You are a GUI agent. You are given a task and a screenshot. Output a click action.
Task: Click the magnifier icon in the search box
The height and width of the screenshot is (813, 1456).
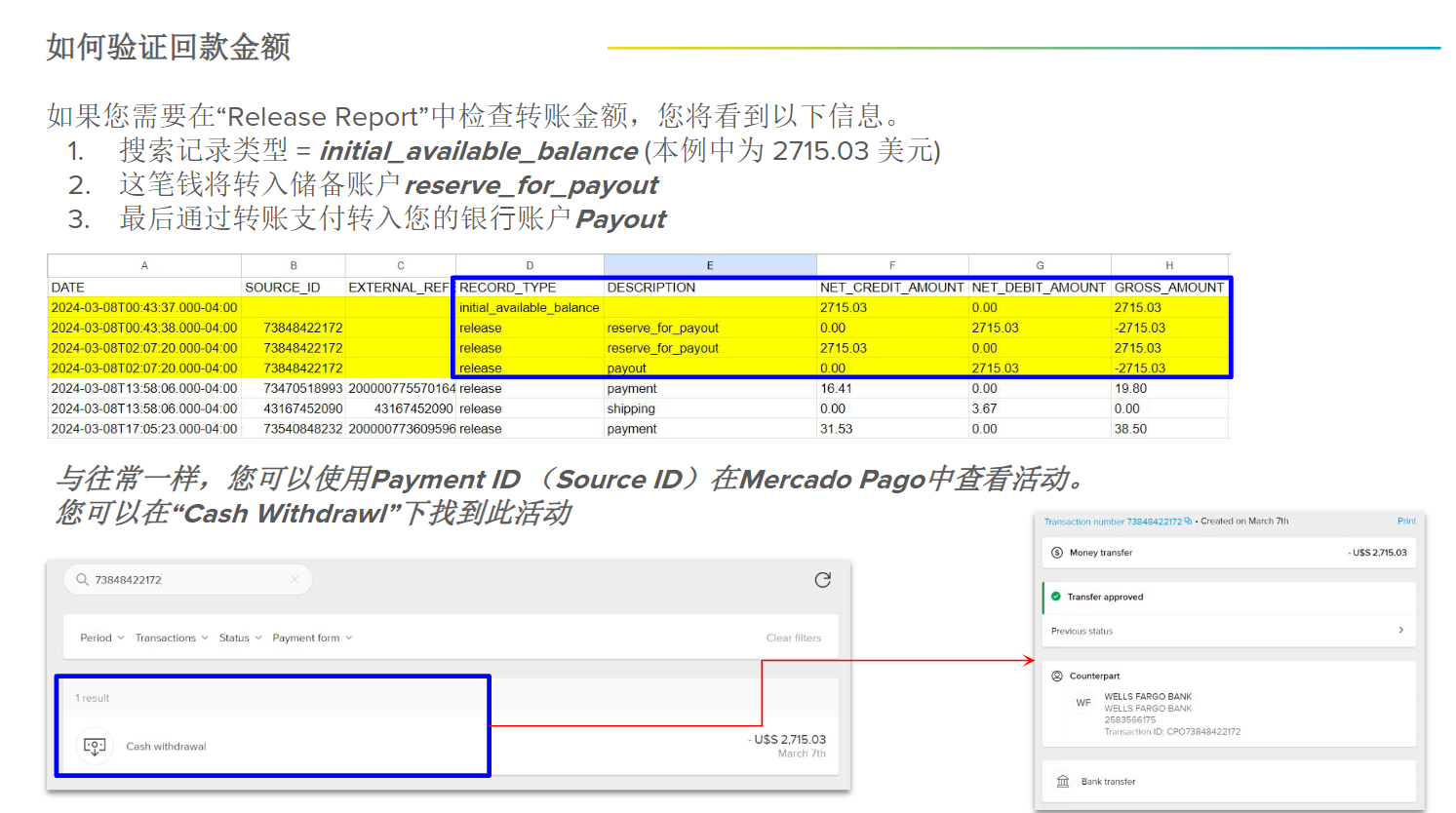[82, 579]
